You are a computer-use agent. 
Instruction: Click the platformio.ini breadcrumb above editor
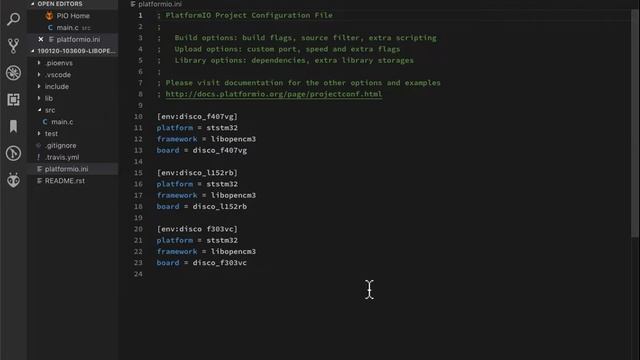(160, 4)
